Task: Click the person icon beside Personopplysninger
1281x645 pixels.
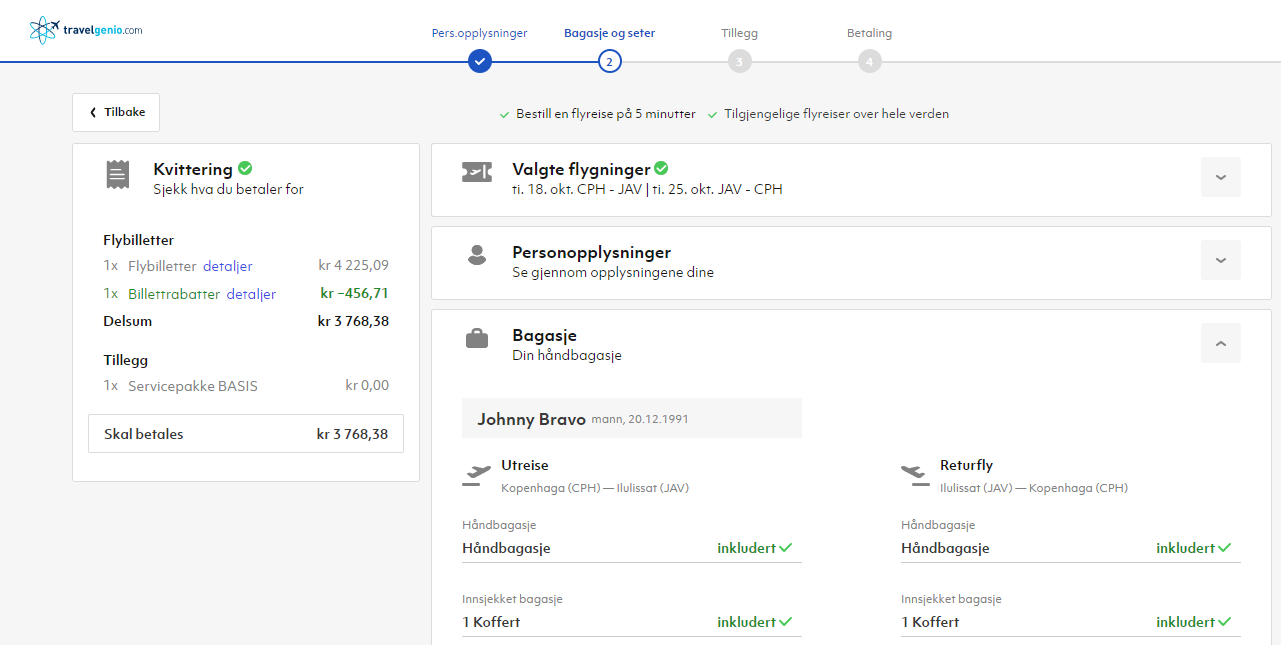Action: (477, 254)
